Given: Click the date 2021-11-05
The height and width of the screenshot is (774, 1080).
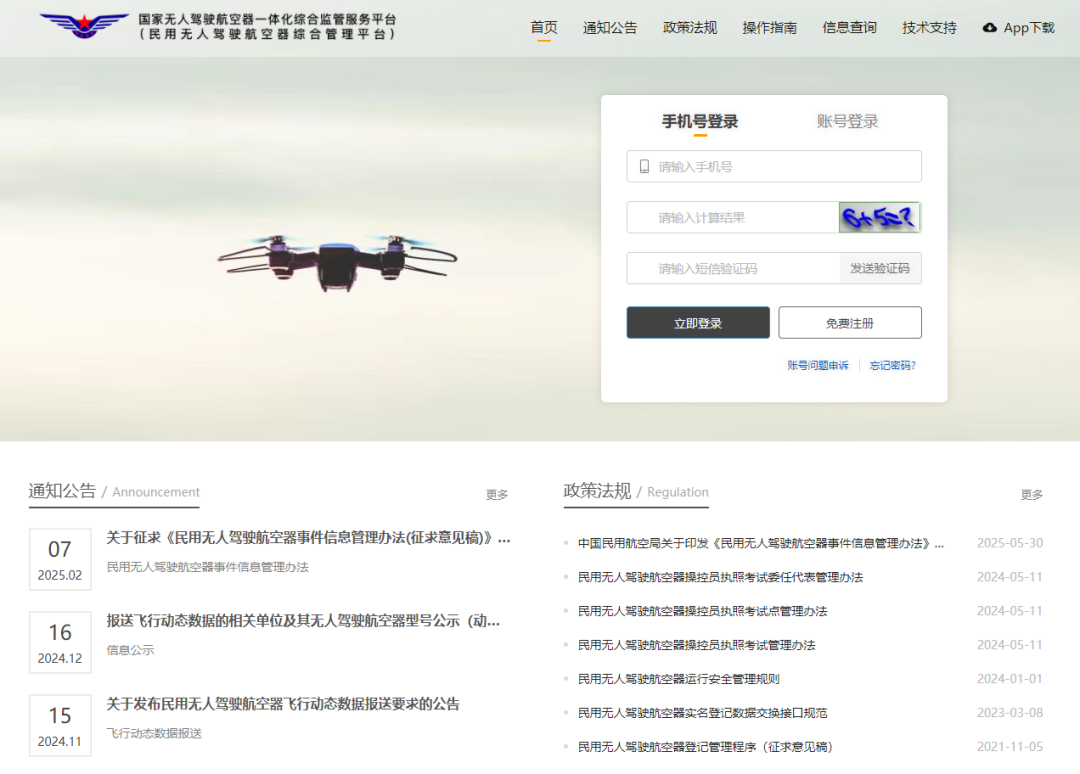Looking at the screenshot, I should 1010,746.
